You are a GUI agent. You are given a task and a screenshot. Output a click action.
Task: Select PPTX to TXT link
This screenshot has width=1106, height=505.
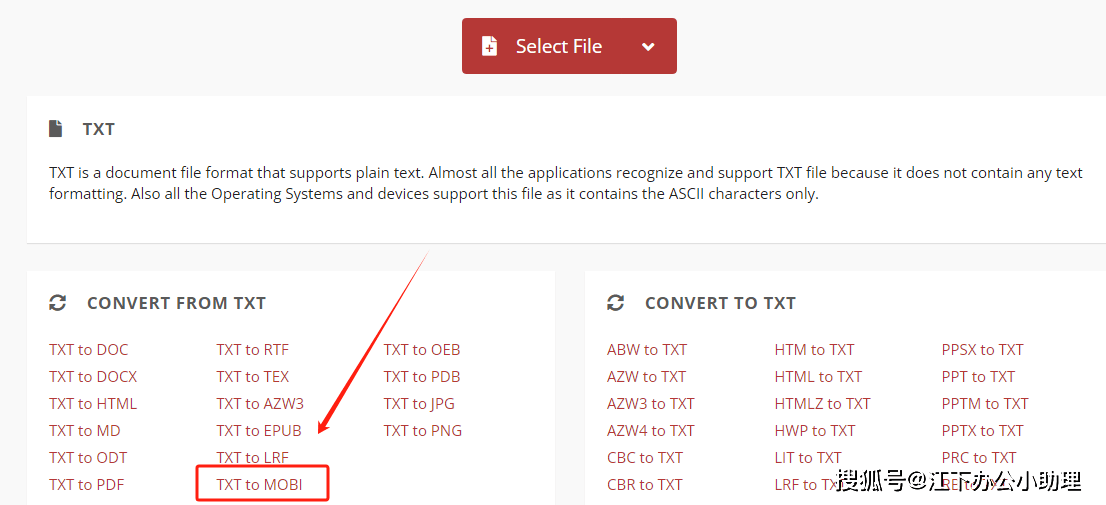pyautogui.click(x=982, y=430)
